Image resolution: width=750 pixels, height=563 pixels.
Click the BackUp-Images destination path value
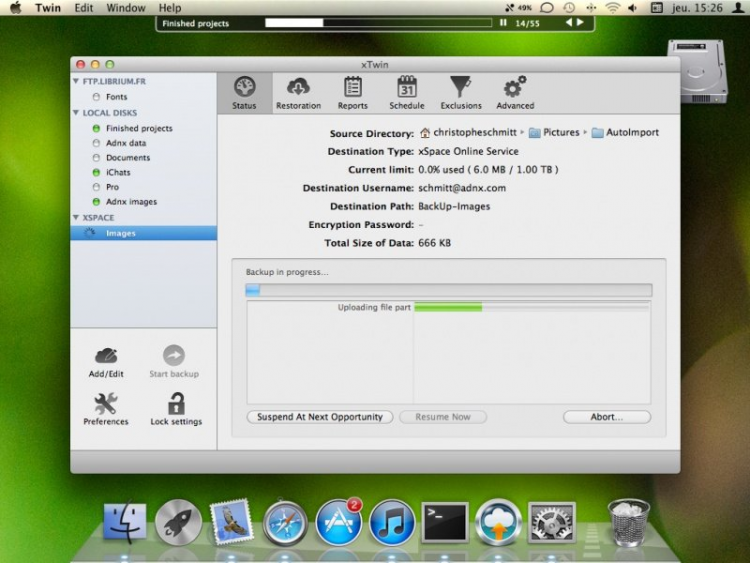454,206
